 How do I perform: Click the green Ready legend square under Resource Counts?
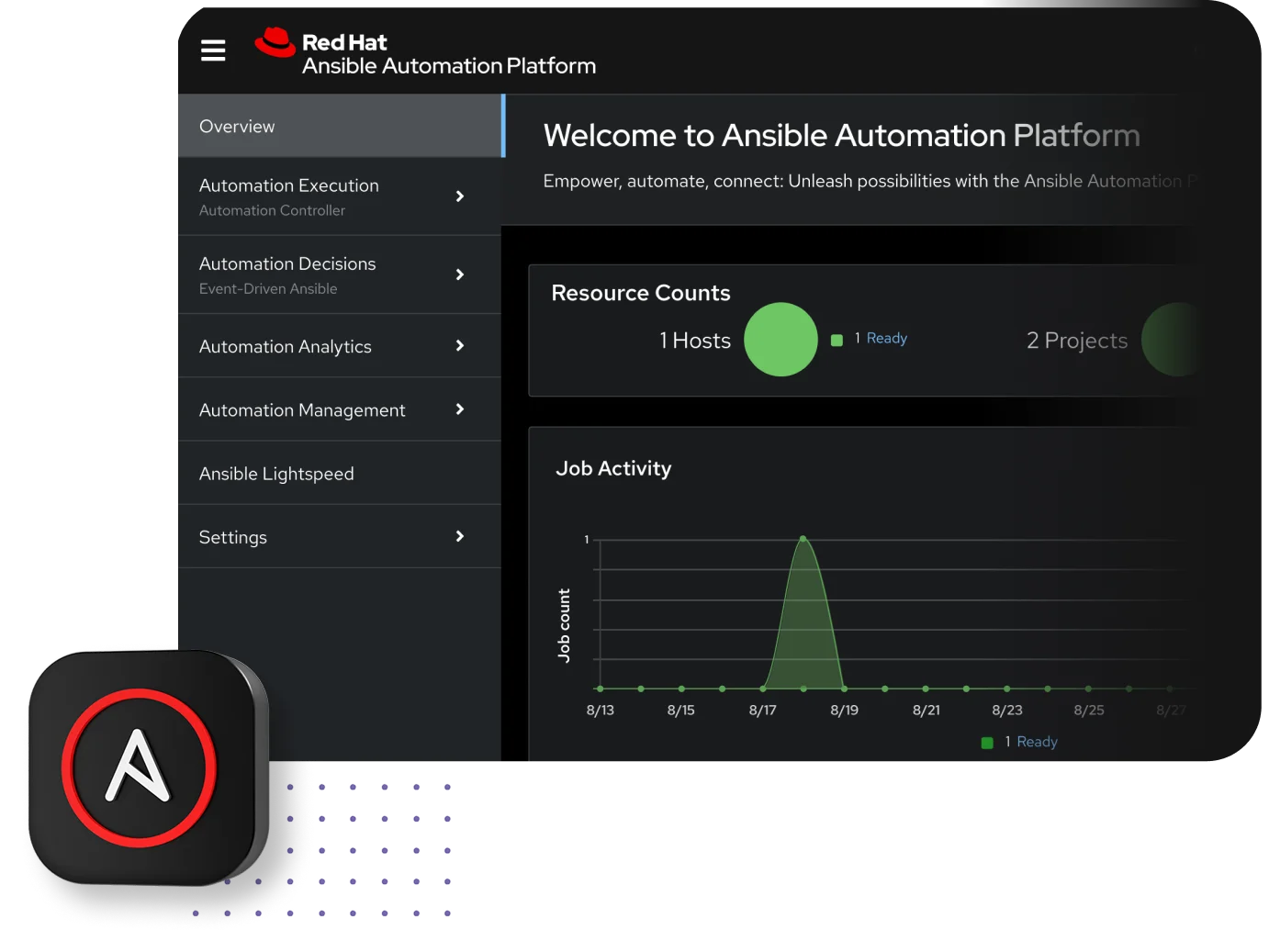coord(837,339)
